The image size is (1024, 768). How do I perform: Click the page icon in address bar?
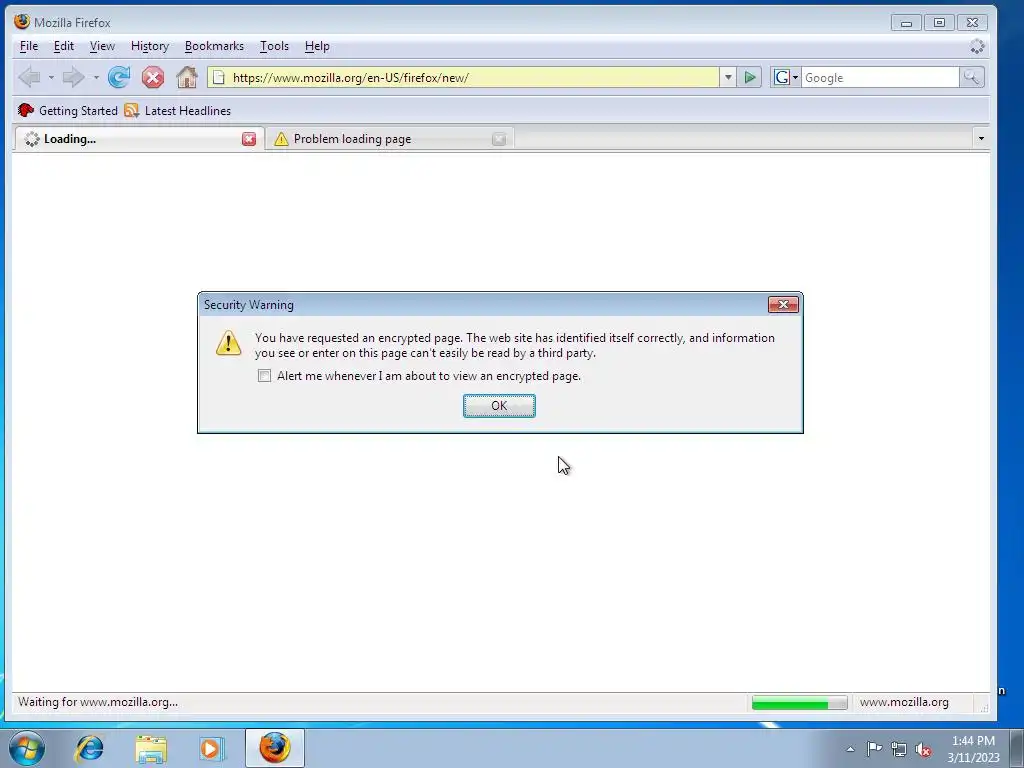(x=219, y=77)
